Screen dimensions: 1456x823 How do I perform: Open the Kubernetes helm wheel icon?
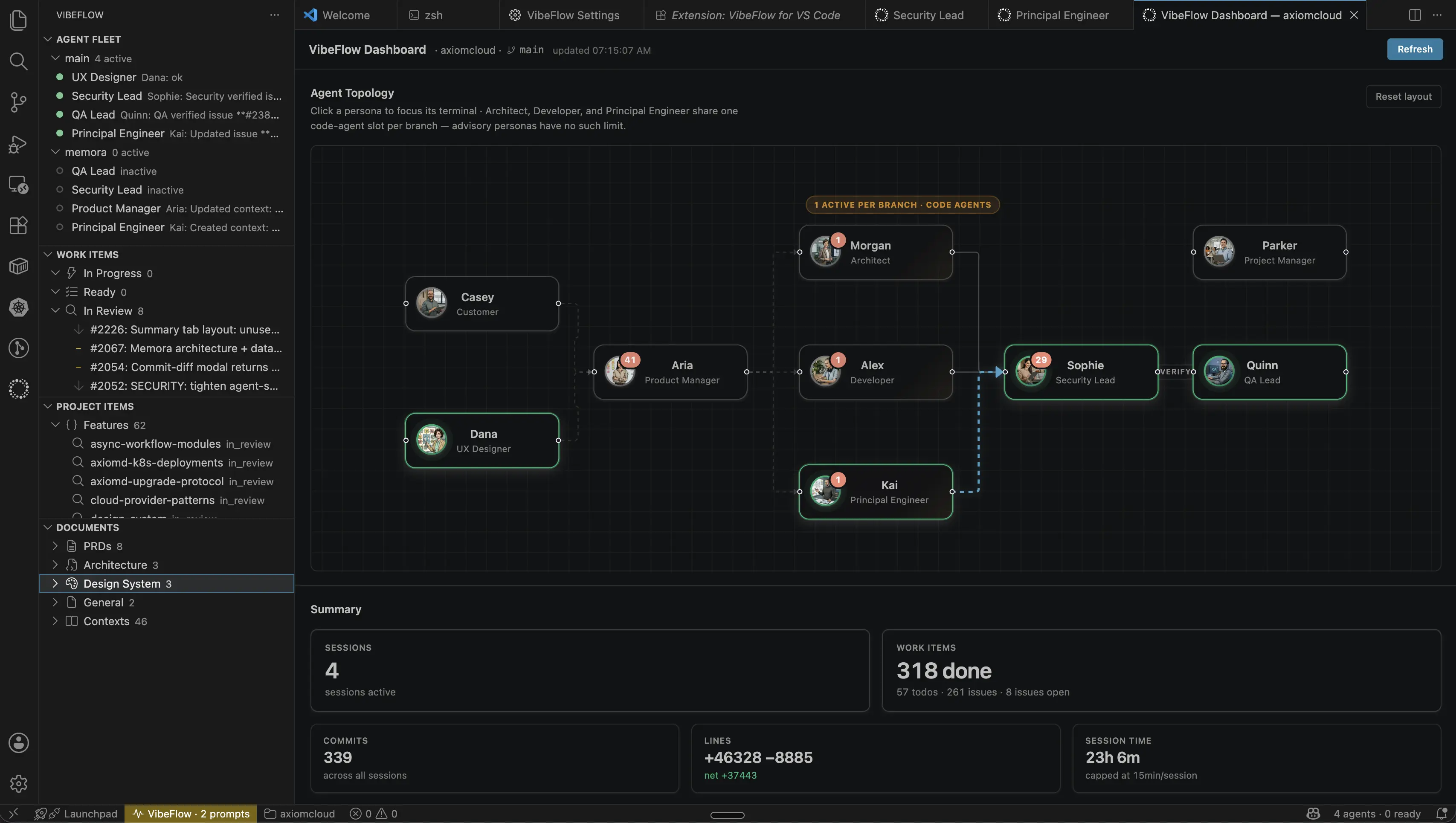click(x=19, y=307)
